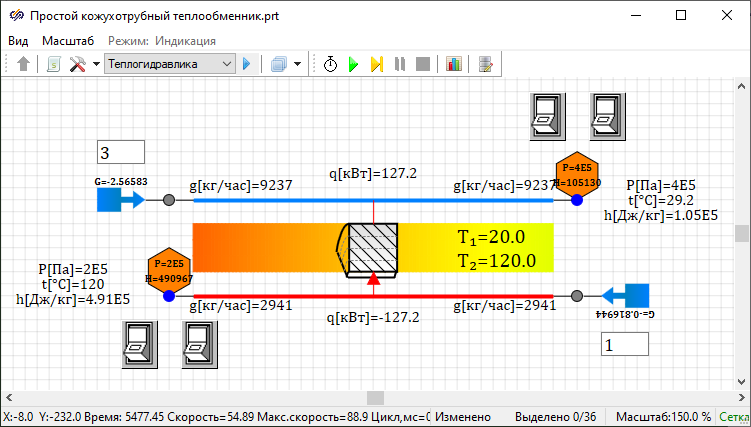Expand the arrow beside the tools icon

point(96,64)
